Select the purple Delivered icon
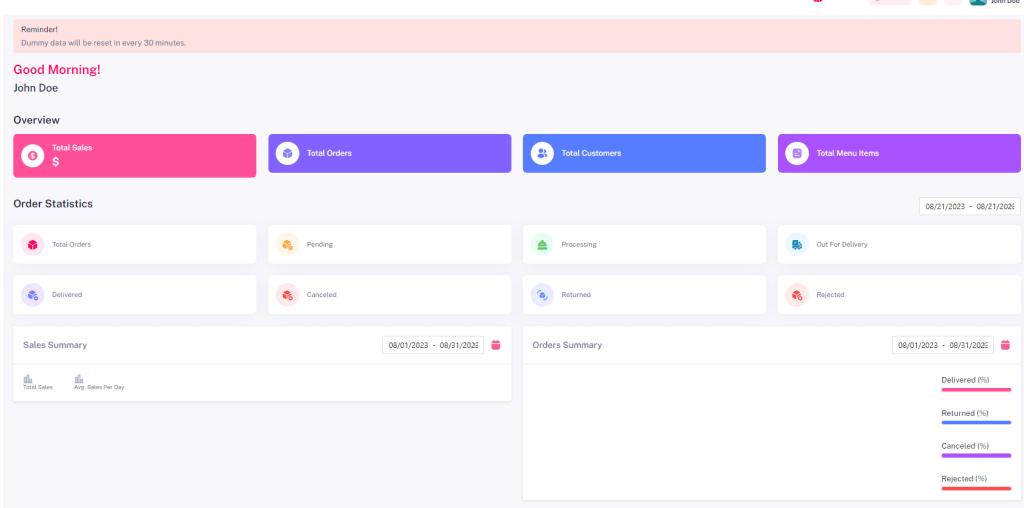This screenshot has width=1024, height=508. [x=33, y=295]
